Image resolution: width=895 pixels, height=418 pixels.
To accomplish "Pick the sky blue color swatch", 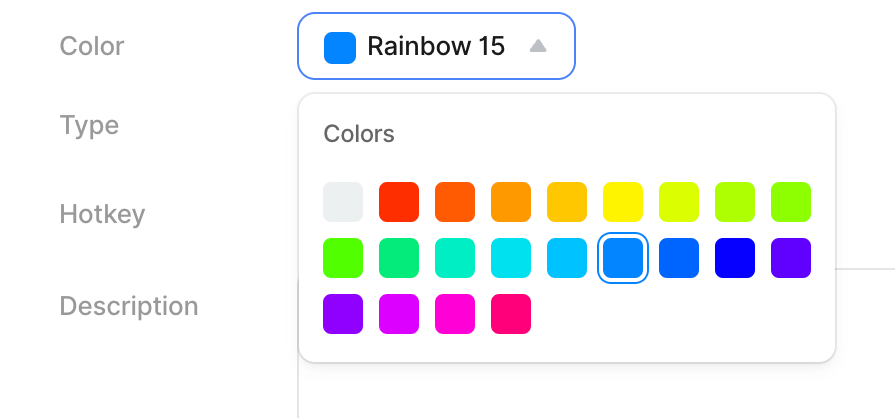I will point(567,258).
